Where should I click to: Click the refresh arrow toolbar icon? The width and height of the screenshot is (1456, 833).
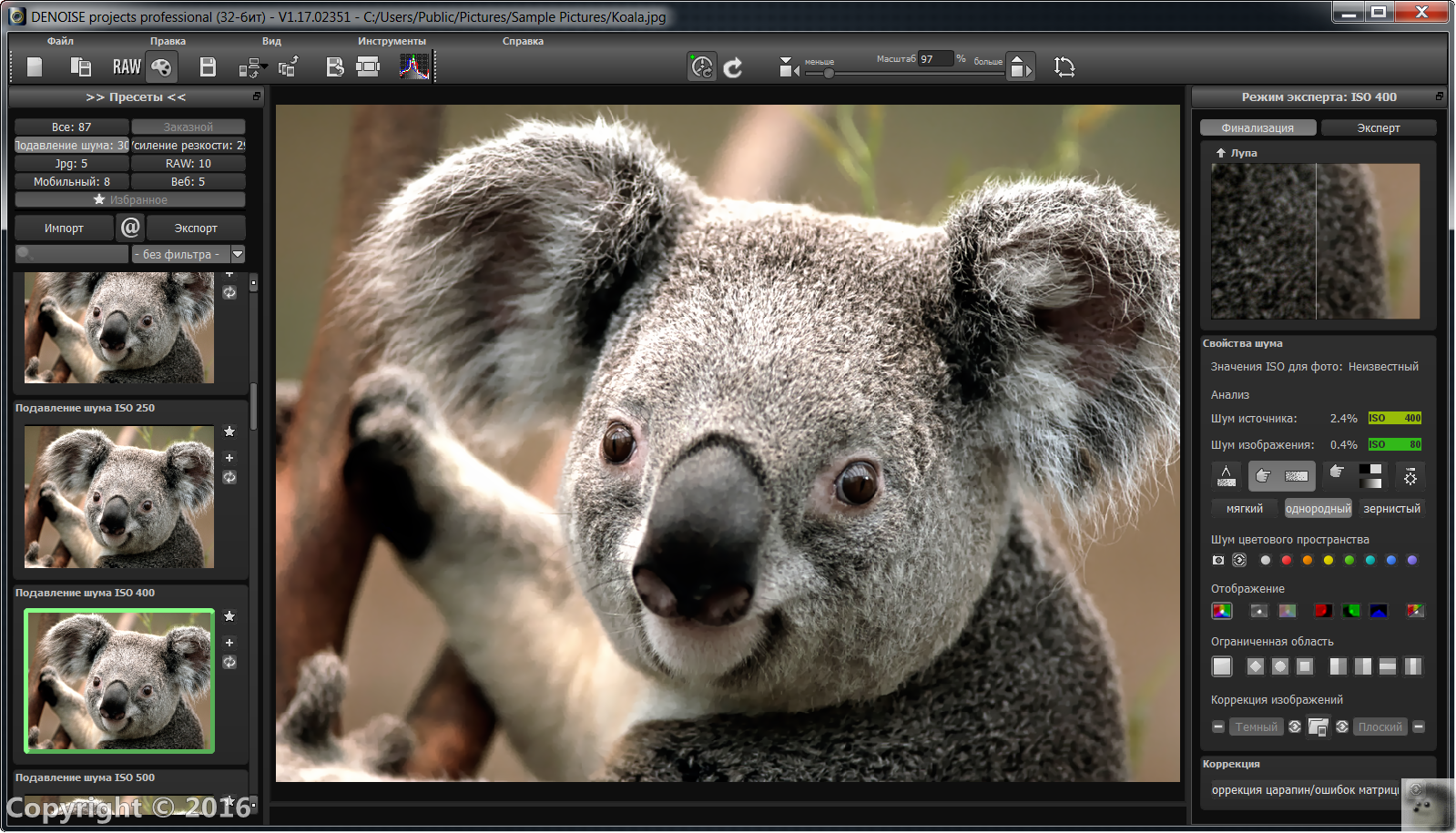[733, 67]
